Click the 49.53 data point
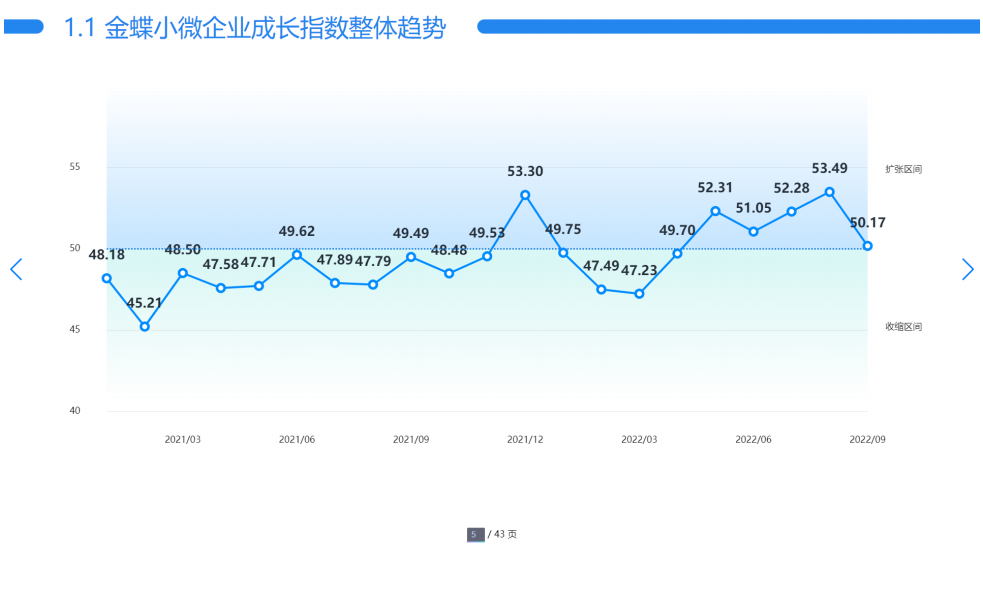The height and width of the screenshot is (604, 983). pos(487,257)
